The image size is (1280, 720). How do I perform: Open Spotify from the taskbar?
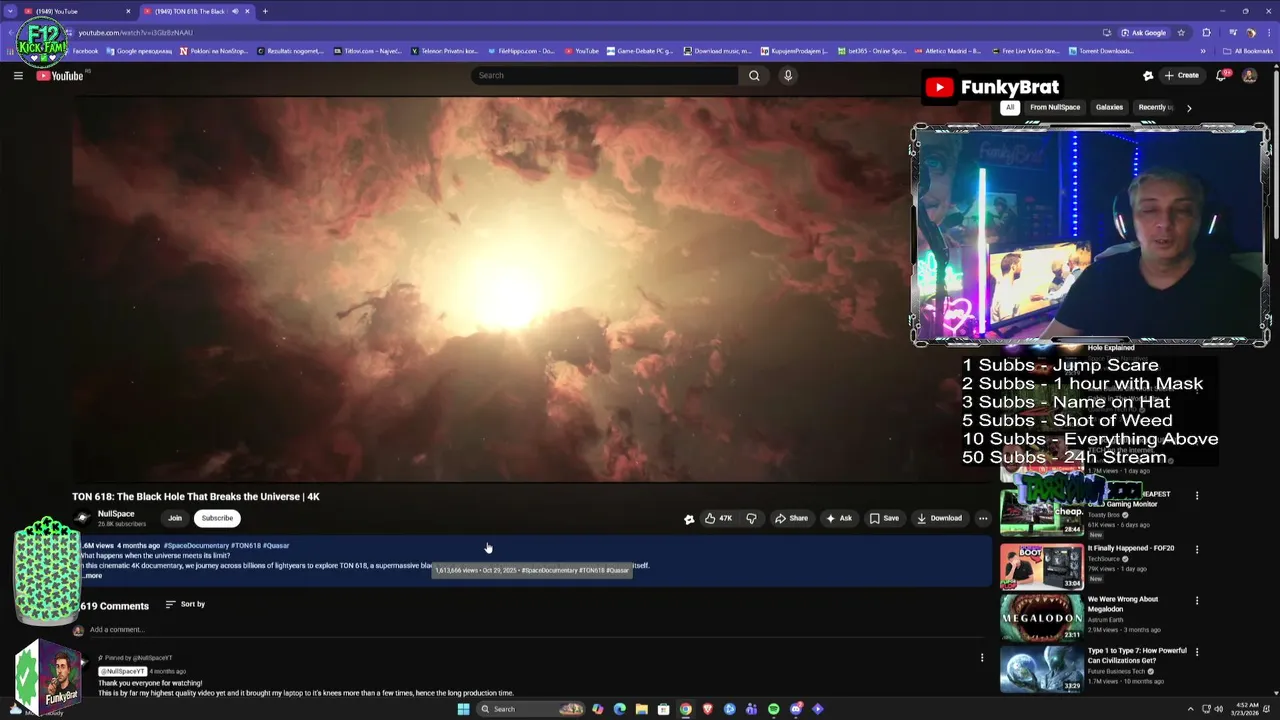pyautogui.click(x=774, y=709)
